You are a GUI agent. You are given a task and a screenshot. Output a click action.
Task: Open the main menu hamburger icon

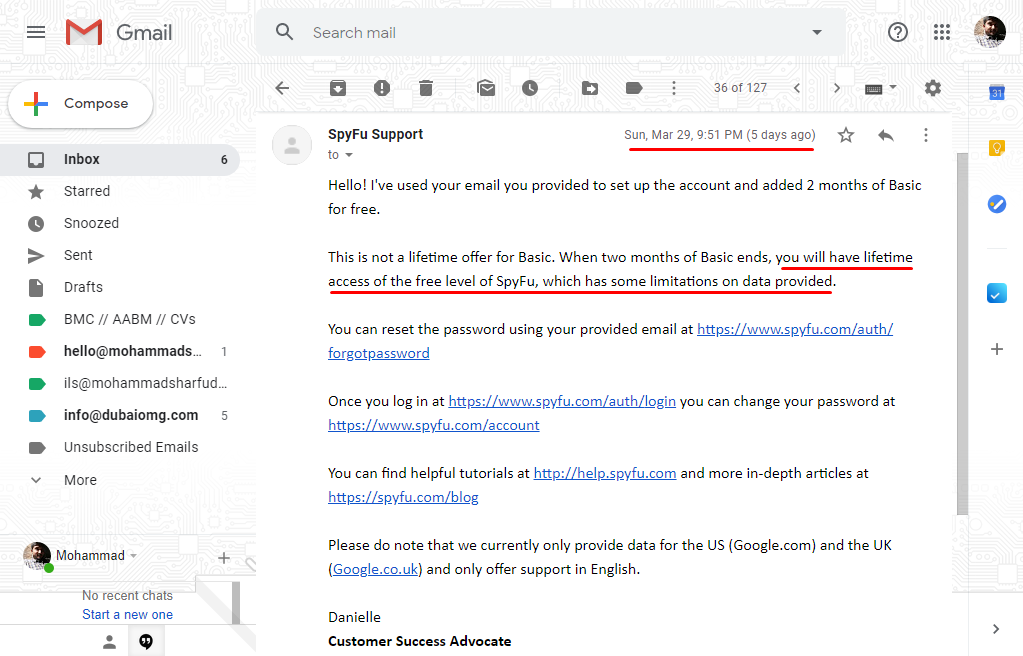click(36, 32)
